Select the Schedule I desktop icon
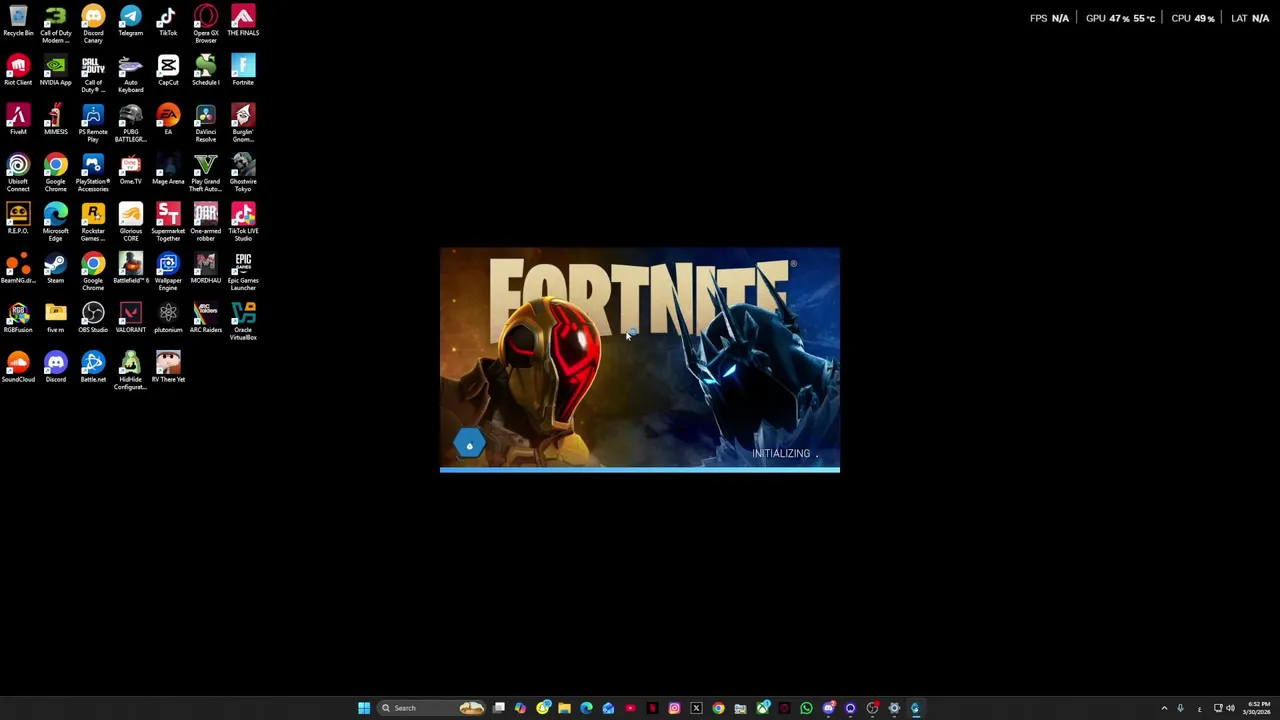 click(x=206, y=71)
